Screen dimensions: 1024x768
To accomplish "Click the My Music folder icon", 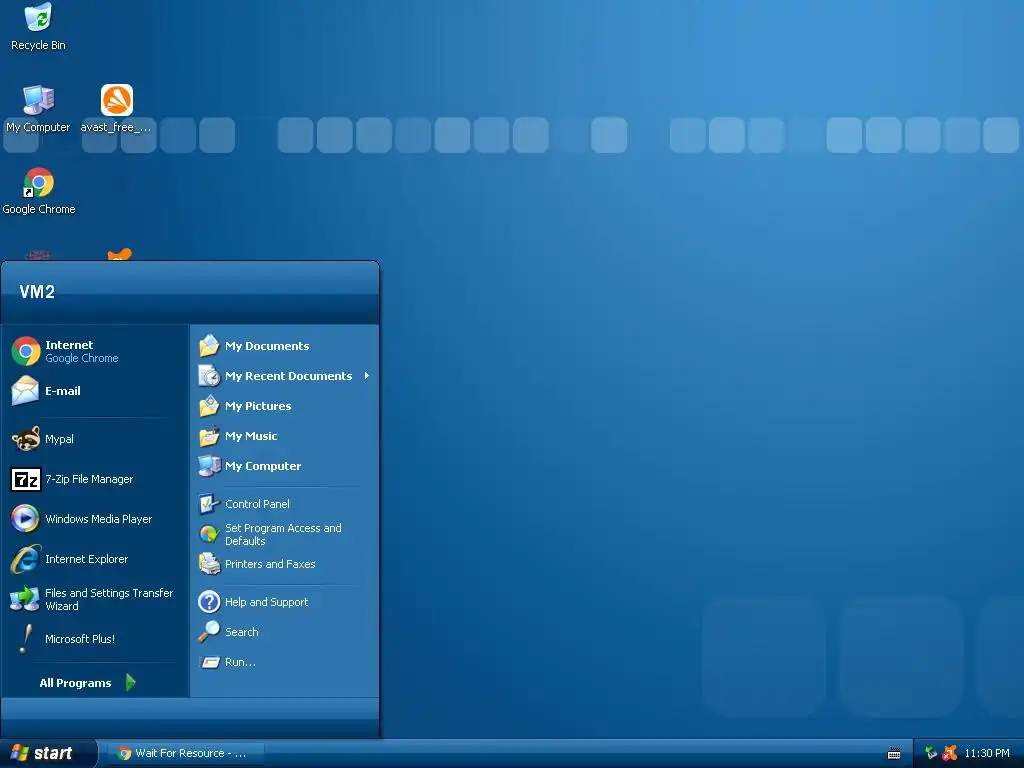I will pyautogui.click(x=209, y=436).
